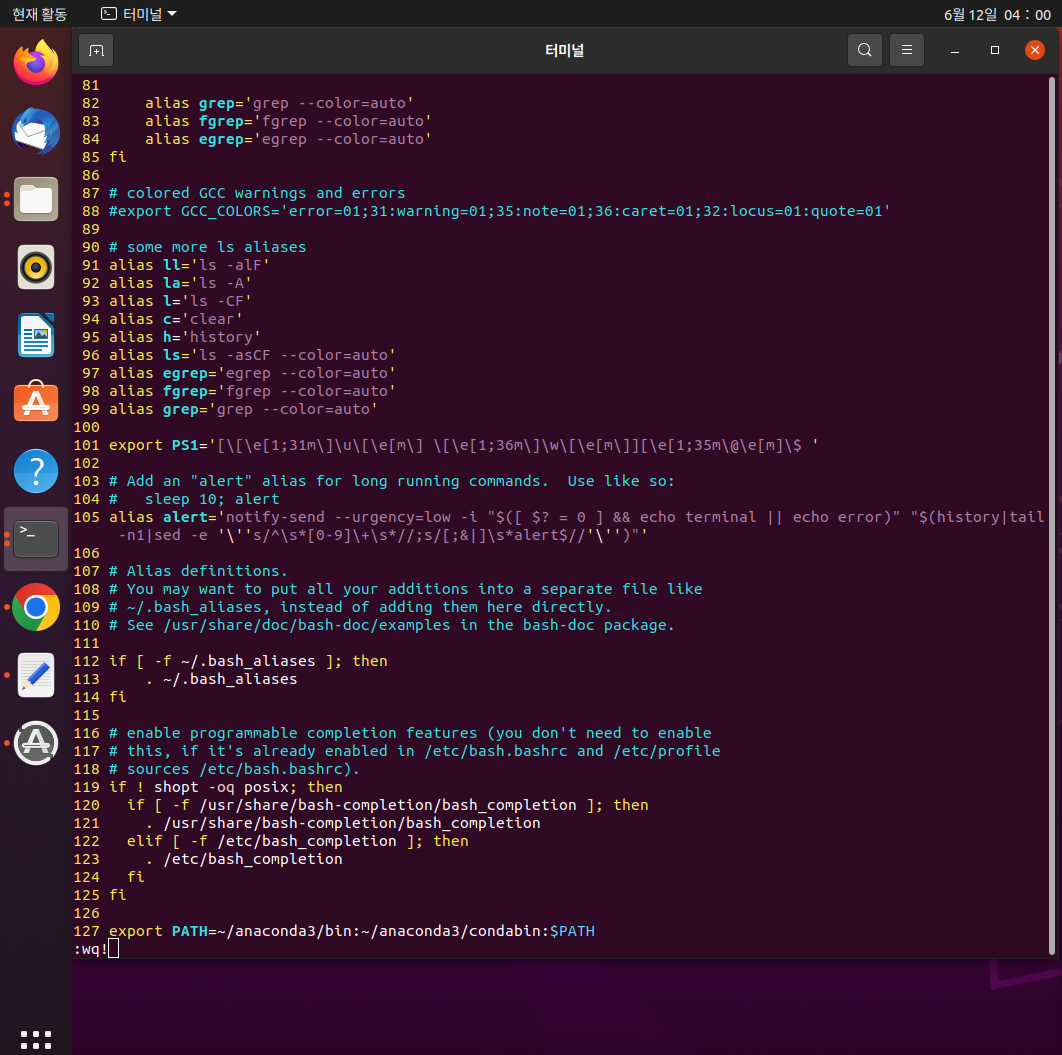Click '. ~/.bash_aliases' on line 113

(221, 679)
